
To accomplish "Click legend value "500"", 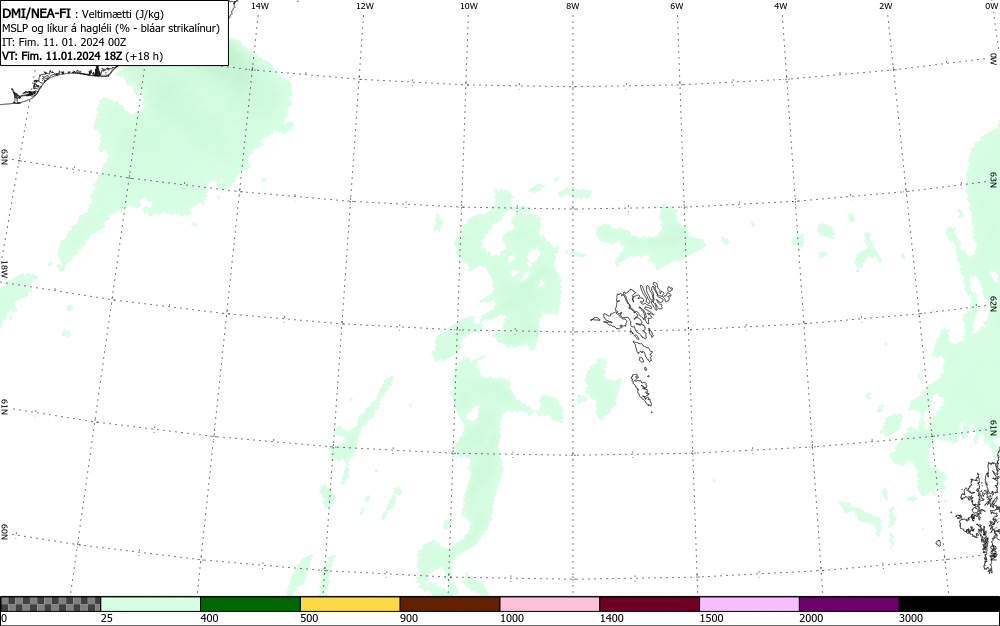I will (x=309, y=618).
